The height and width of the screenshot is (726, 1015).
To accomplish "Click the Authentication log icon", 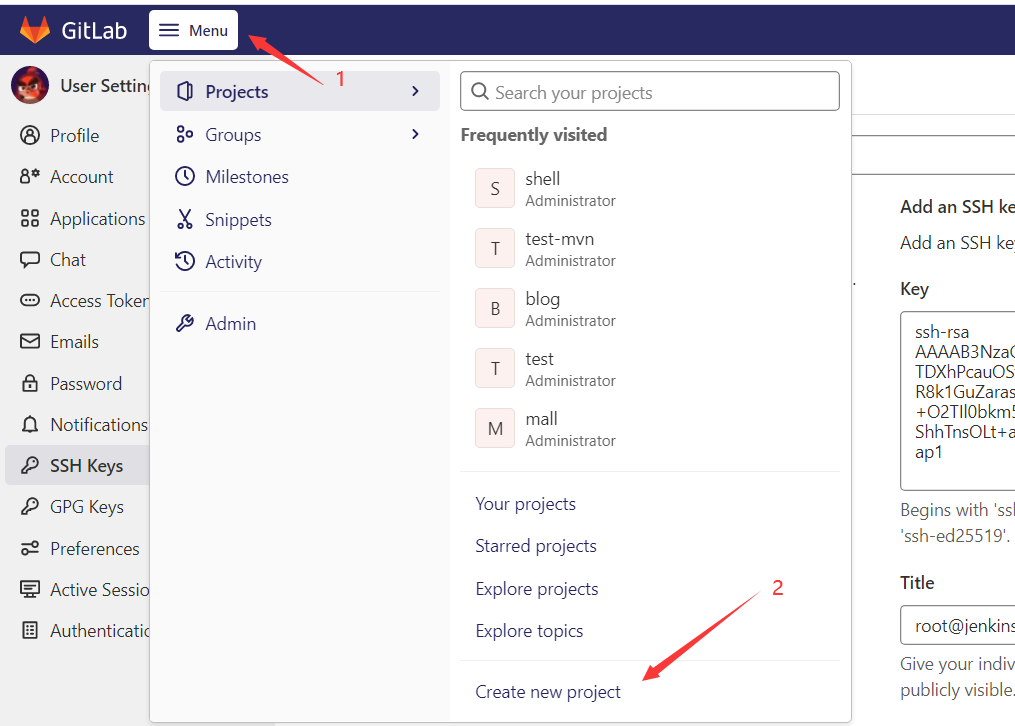I will point(30,630).
